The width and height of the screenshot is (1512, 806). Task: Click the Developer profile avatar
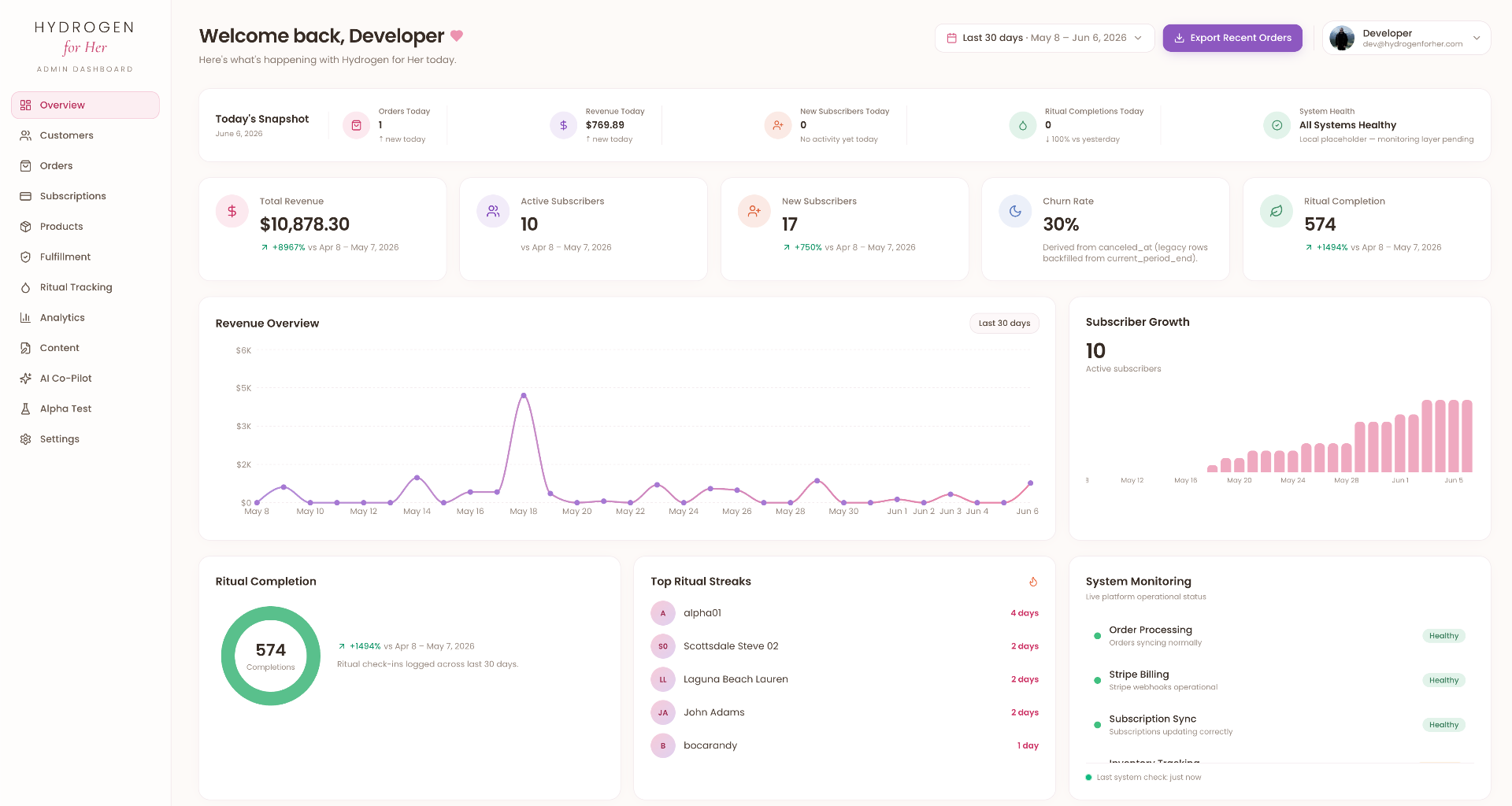pos(1342,38)
